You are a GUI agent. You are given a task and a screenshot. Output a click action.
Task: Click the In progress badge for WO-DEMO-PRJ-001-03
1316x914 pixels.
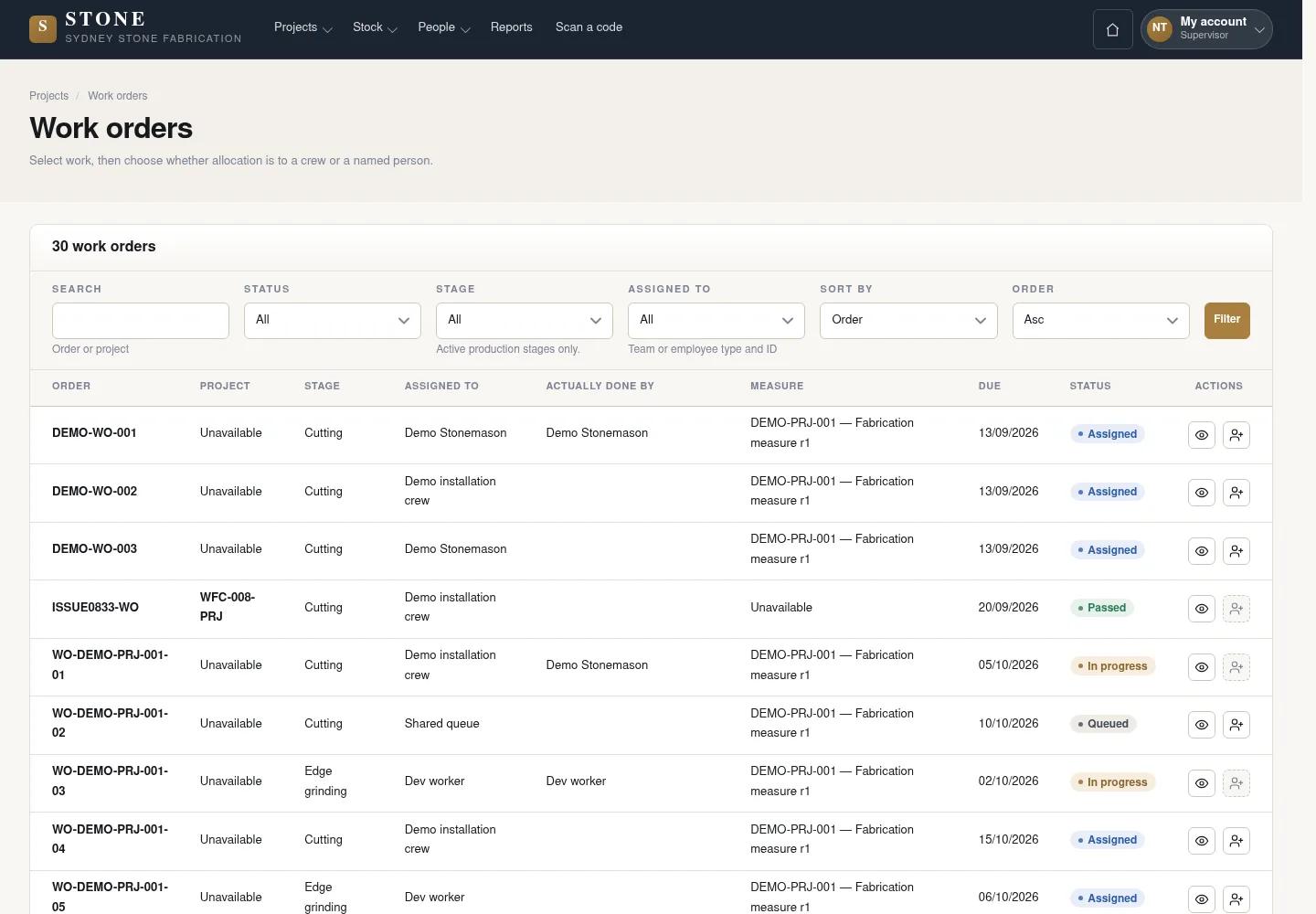(x=1112, y=782)
